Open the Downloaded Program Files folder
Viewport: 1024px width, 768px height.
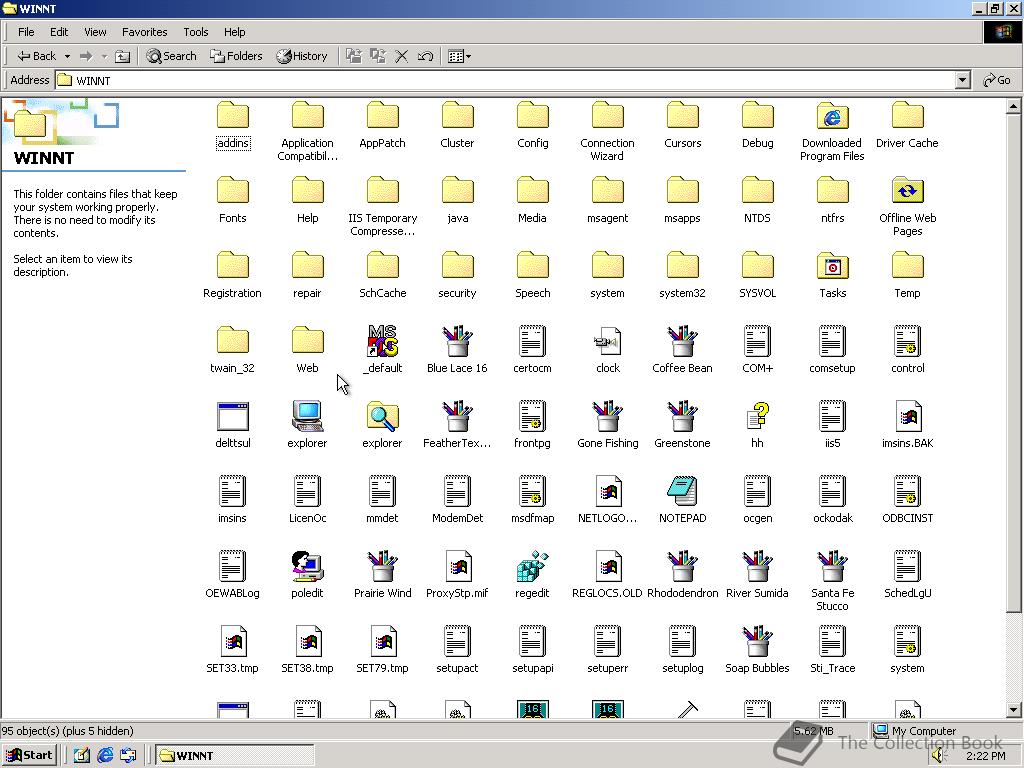(x=833, y=116)
